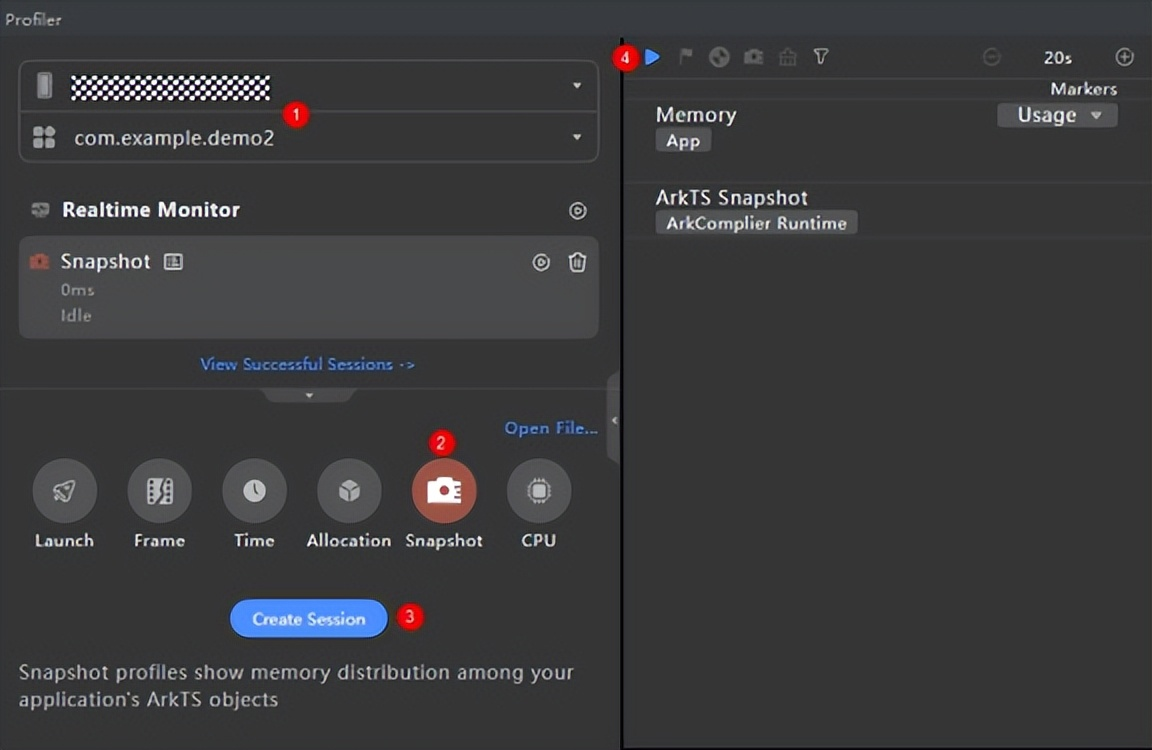Toggle the globe icon in toolbar

coord(719,57)
